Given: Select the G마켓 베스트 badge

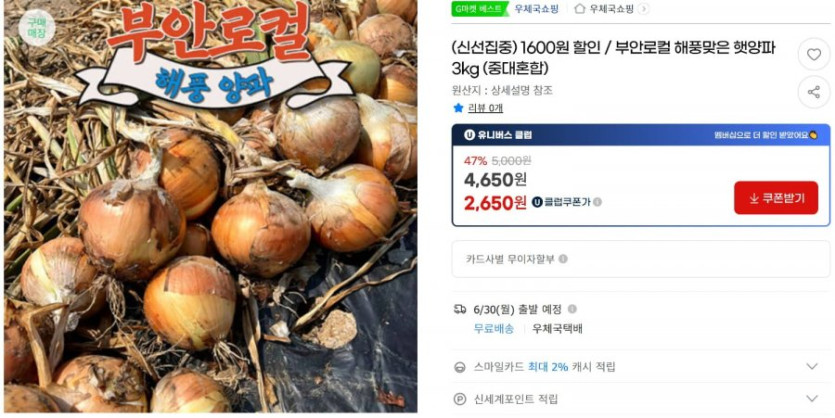Looking at the screenshot, I should click(478, 9).
